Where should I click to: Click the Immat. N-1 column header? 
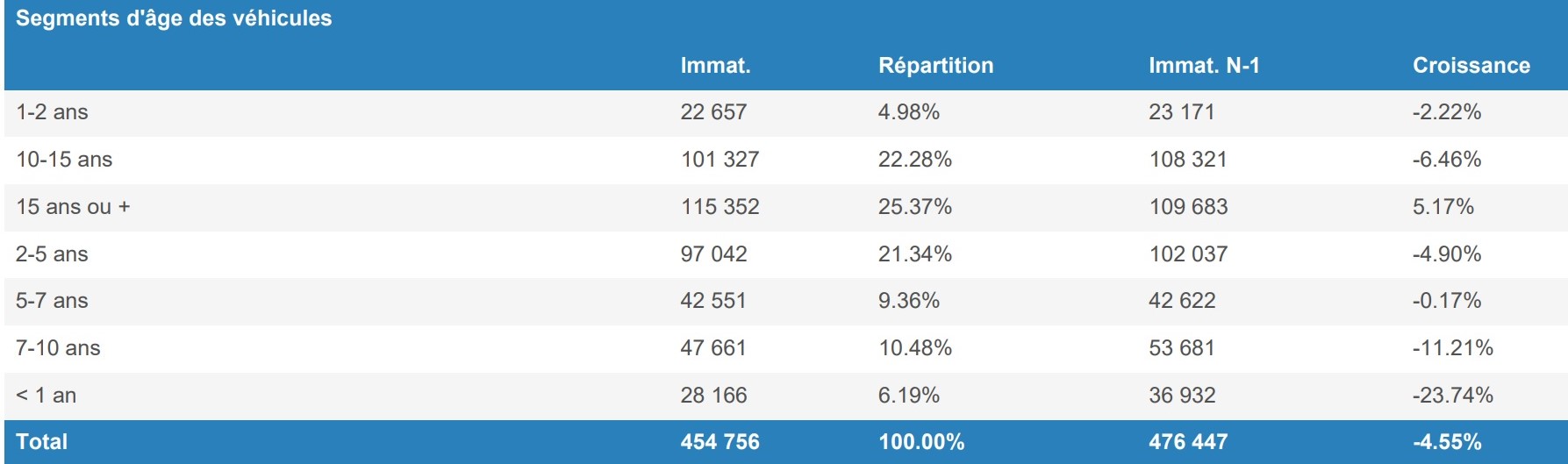1203,66
